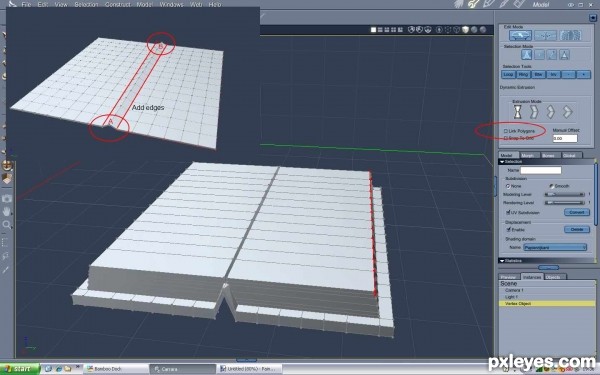Viewport: 600px width, 375px height.
Task: Switch to the Morph tab
Action: [x=528, y=155]
